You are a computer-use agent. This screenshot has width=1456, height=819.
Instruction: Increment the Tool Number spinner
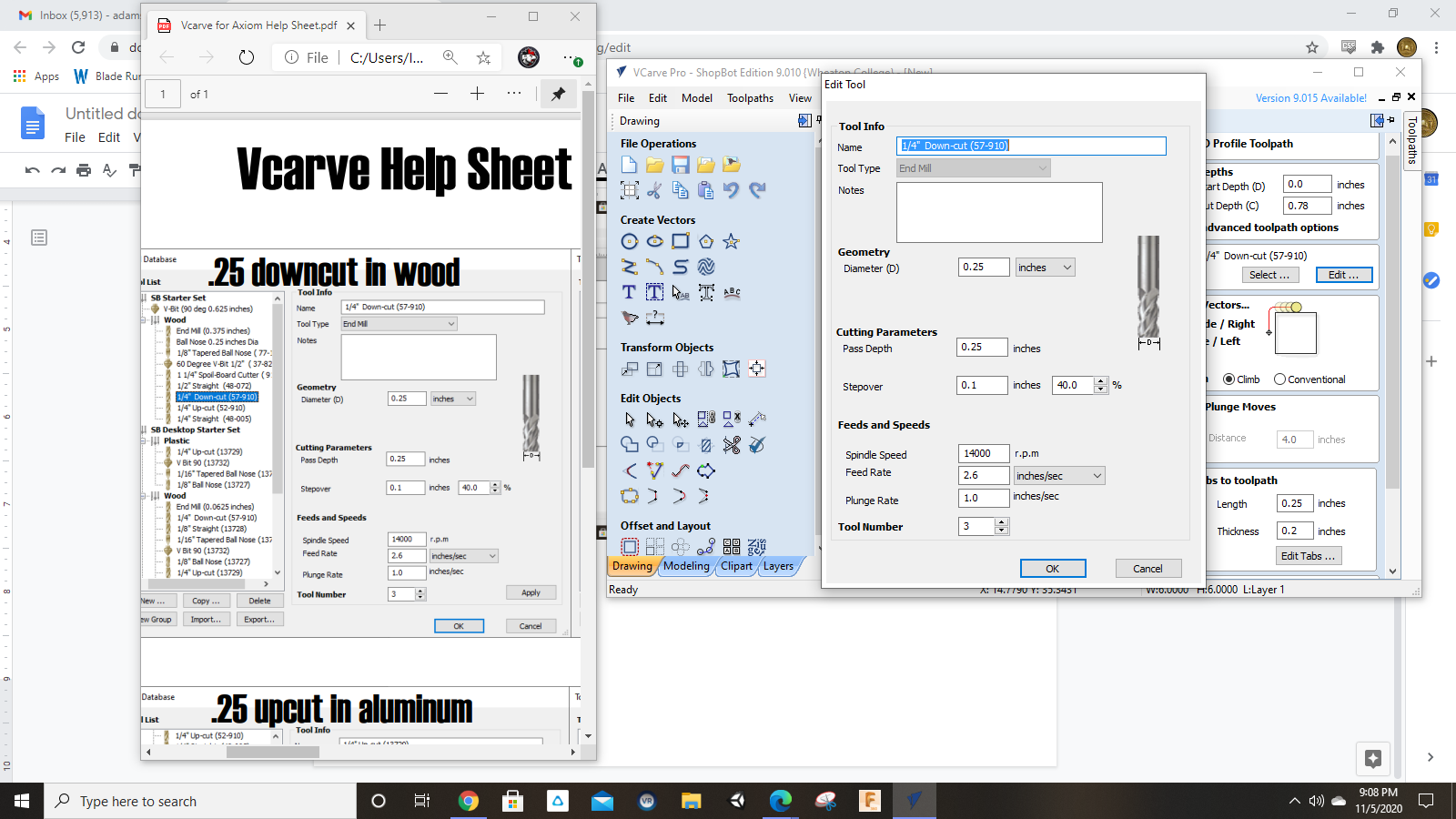1002,522
